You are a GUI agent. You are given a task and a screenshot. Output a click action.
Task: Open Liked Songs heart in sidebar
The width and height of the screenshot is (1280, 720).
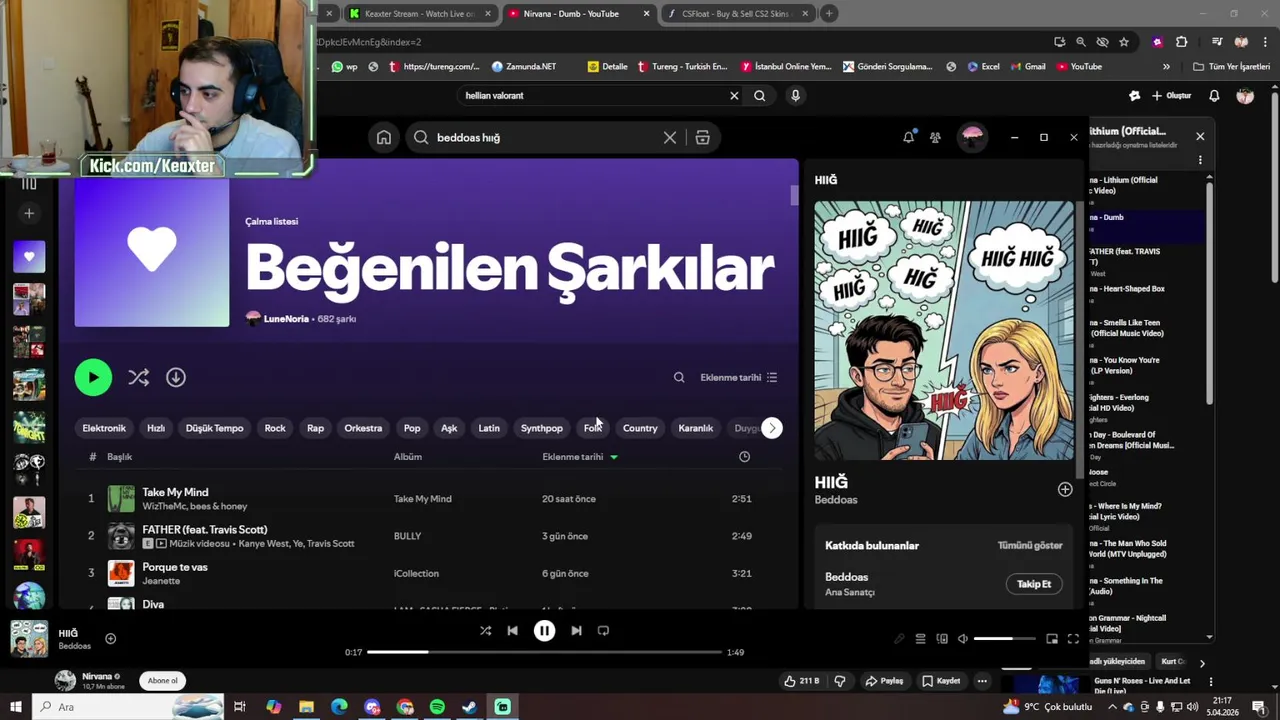pyautogui.click(x=29, y=257)
